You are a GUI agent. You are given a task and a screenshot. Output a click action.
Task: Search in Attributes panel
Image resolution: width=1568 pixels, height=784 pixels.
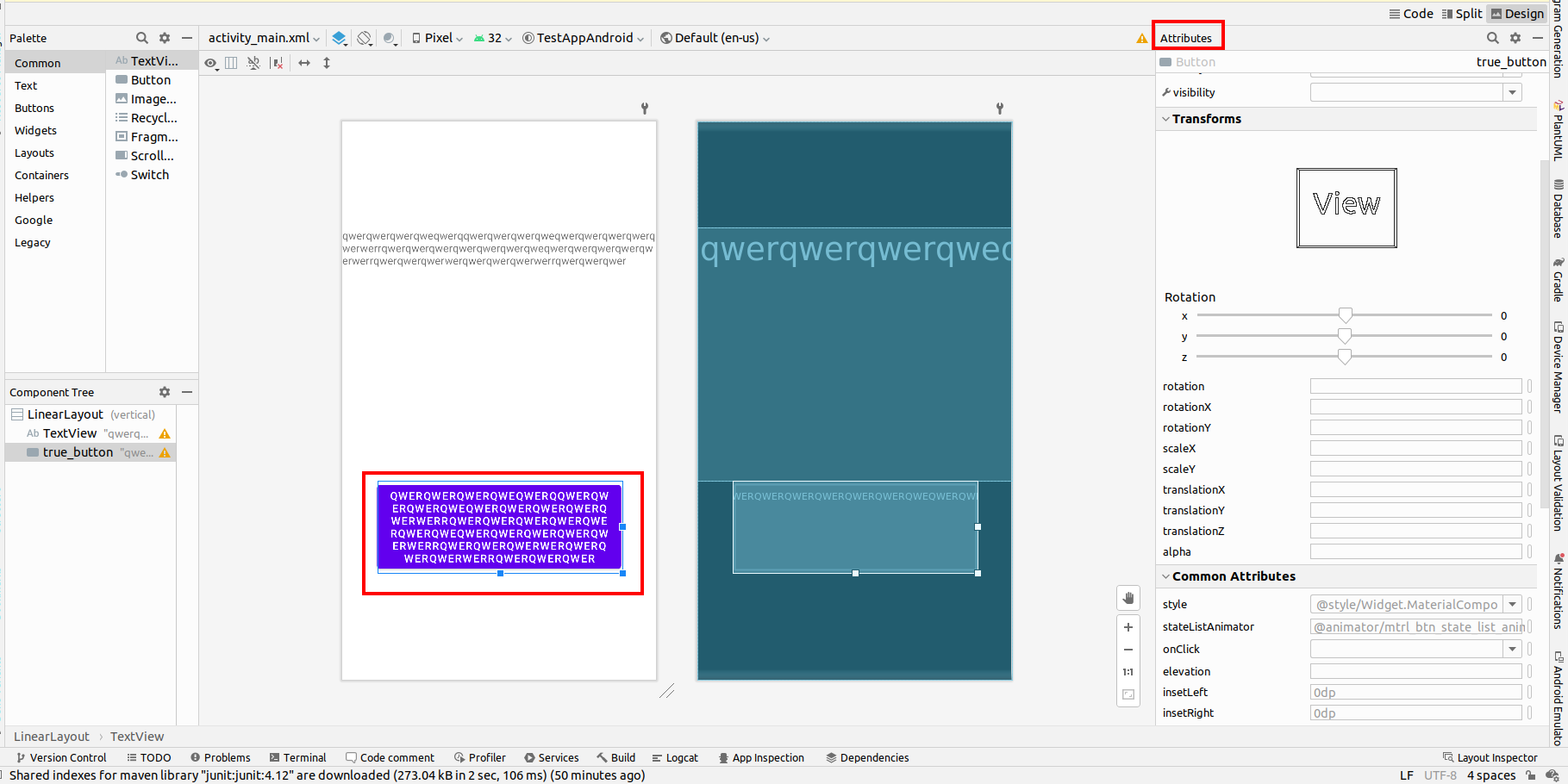click(x=1493, y=38)
